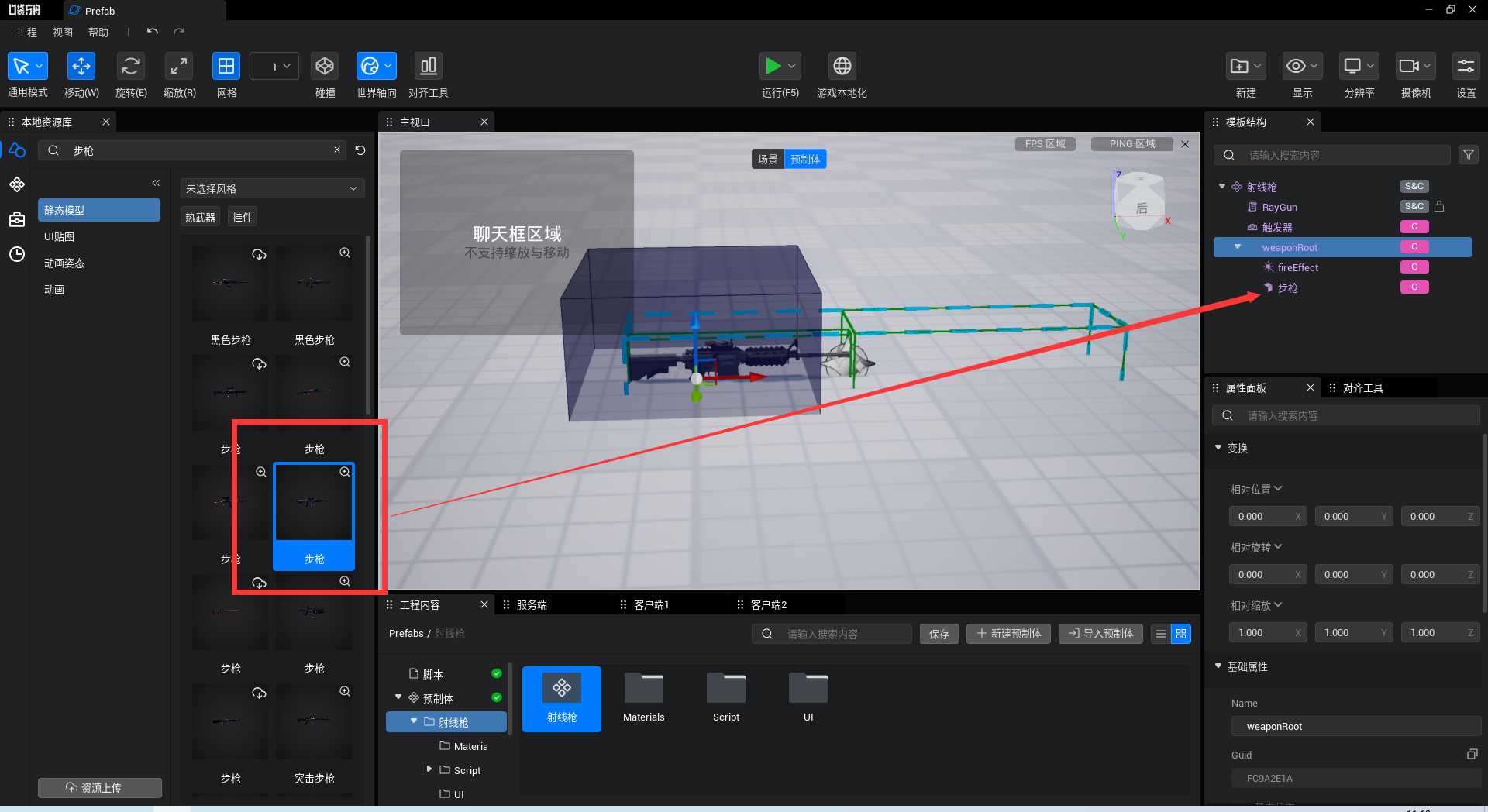Download the first 黑色步枪 asset
The width and height of the screenshot is (1488, 812).
tap(260, 254)
